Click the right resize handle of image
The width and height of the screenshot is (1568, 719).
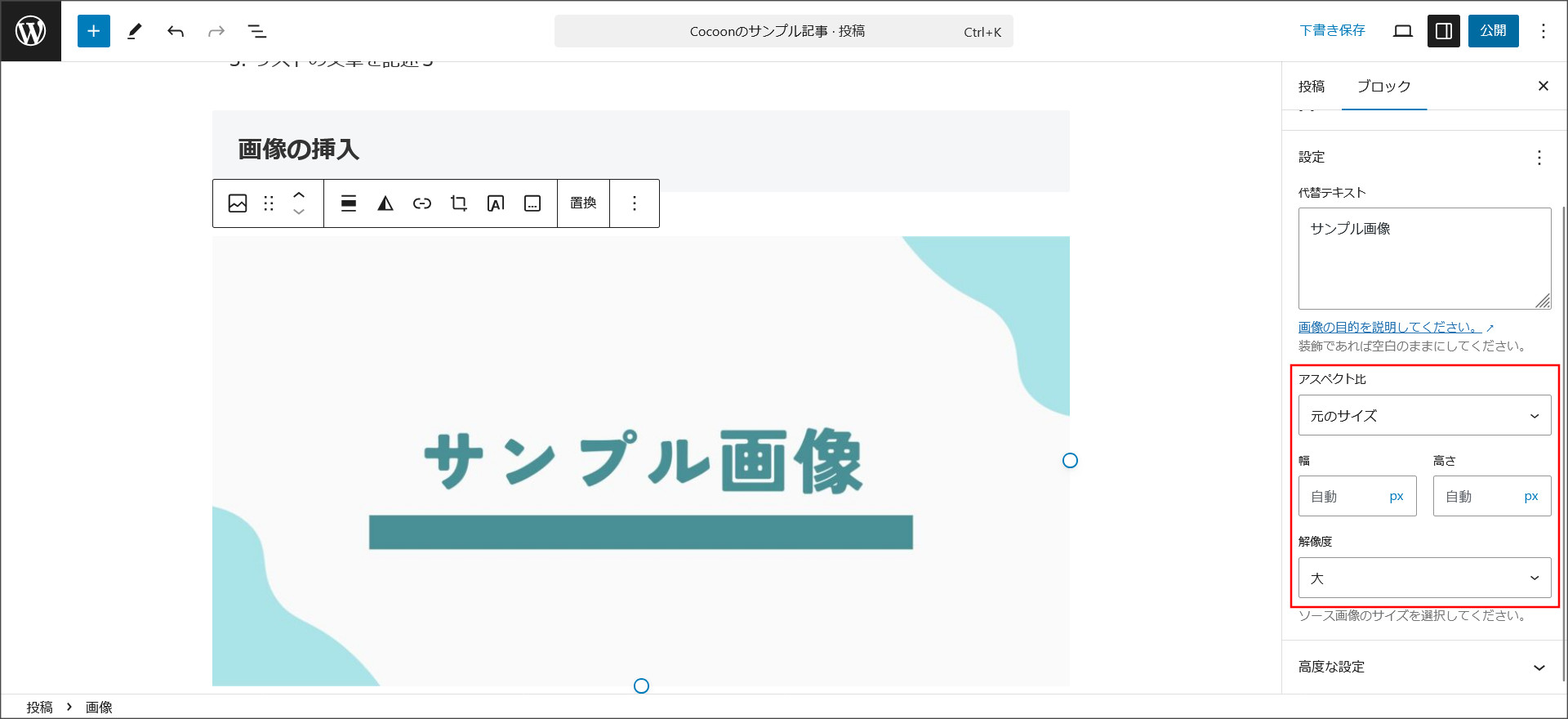pyautogui.click(x=1070, y=461)
